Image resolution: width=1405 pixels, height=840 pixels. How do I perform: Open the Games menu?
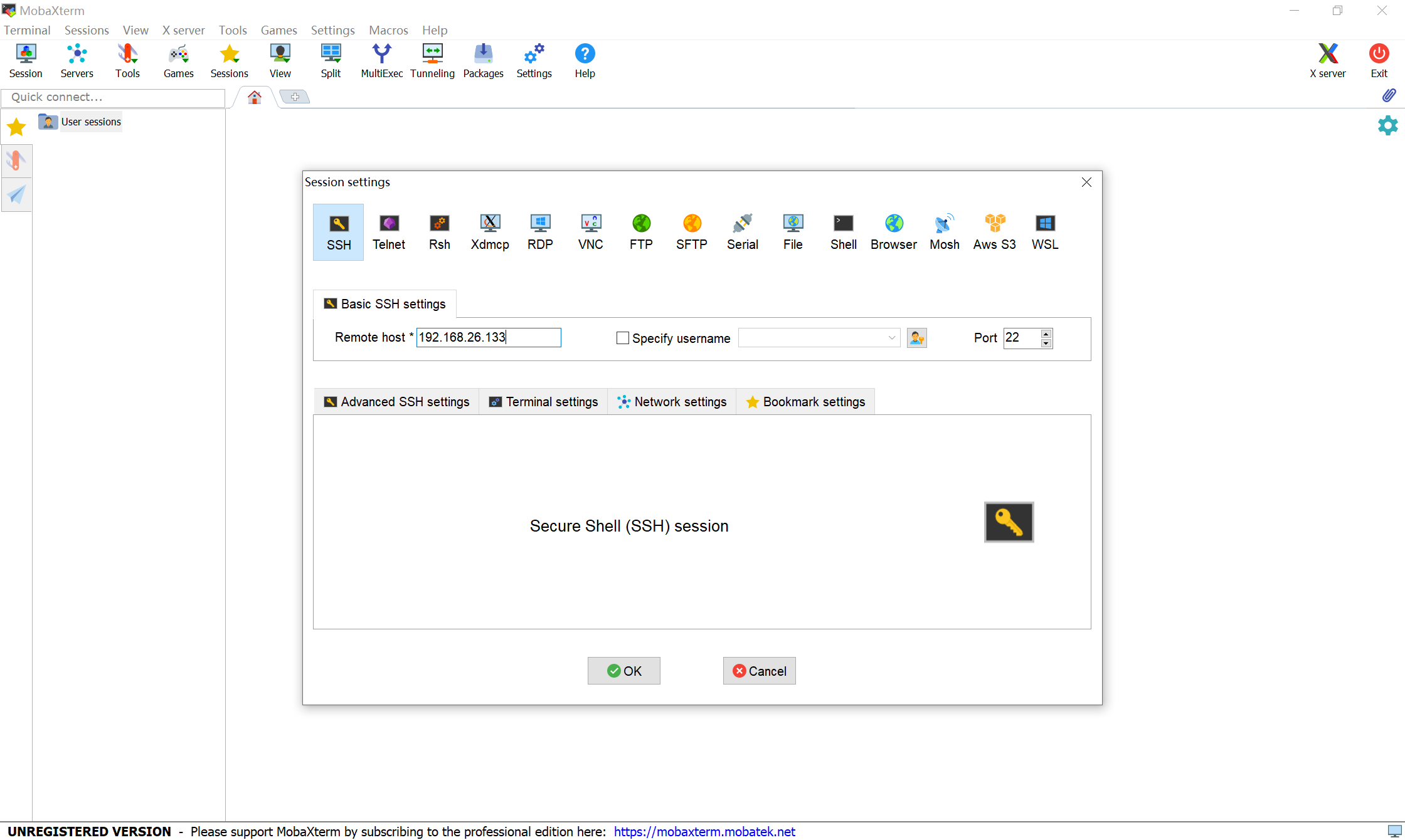[x=278, y=30]
